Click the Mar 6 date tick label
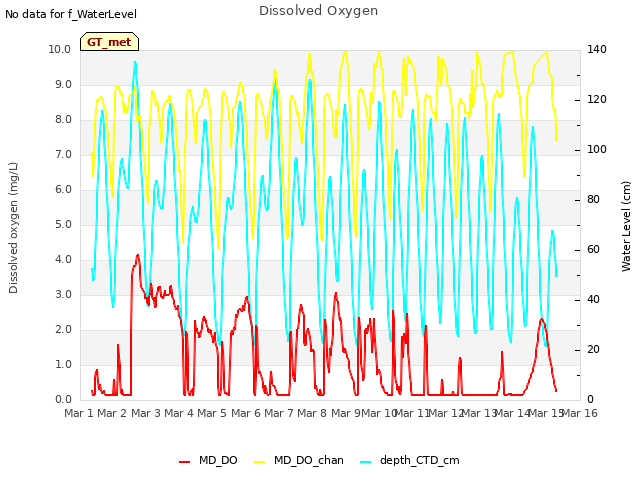The image size is (640, 480). (246, 413)
